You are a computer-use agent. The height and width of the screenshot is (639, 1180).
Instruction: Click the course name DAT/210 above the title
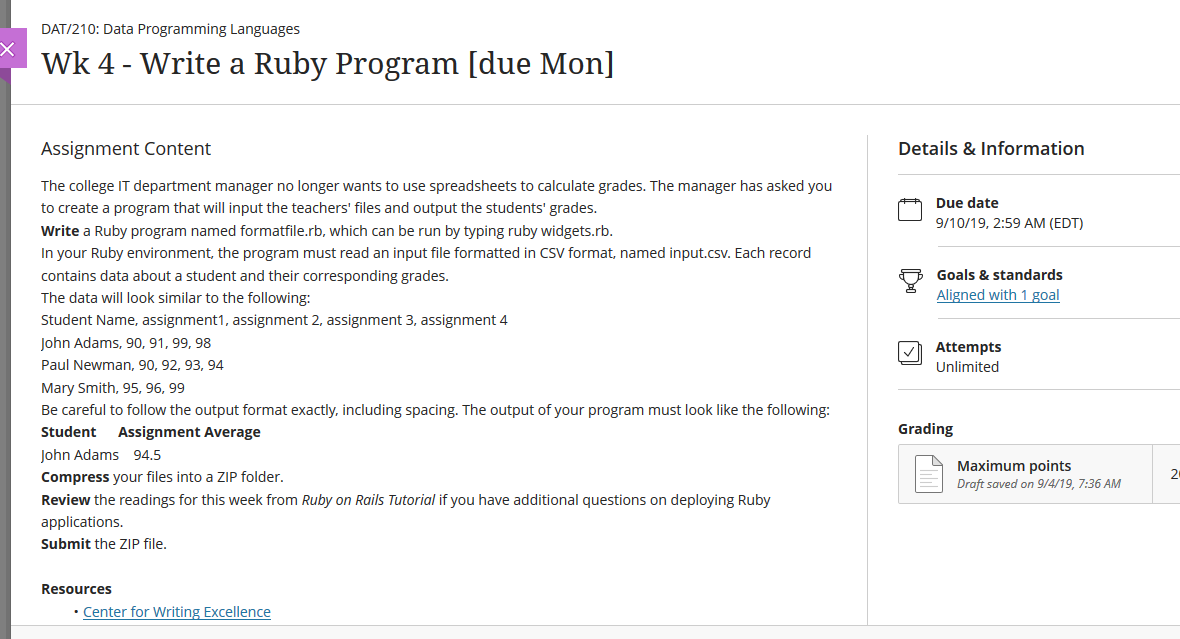coord(170,29)
